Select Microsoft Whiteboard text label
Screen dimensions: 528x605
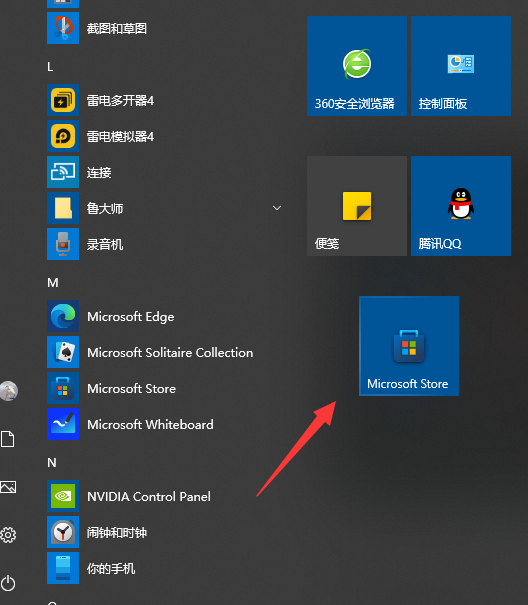click(150, 425)
